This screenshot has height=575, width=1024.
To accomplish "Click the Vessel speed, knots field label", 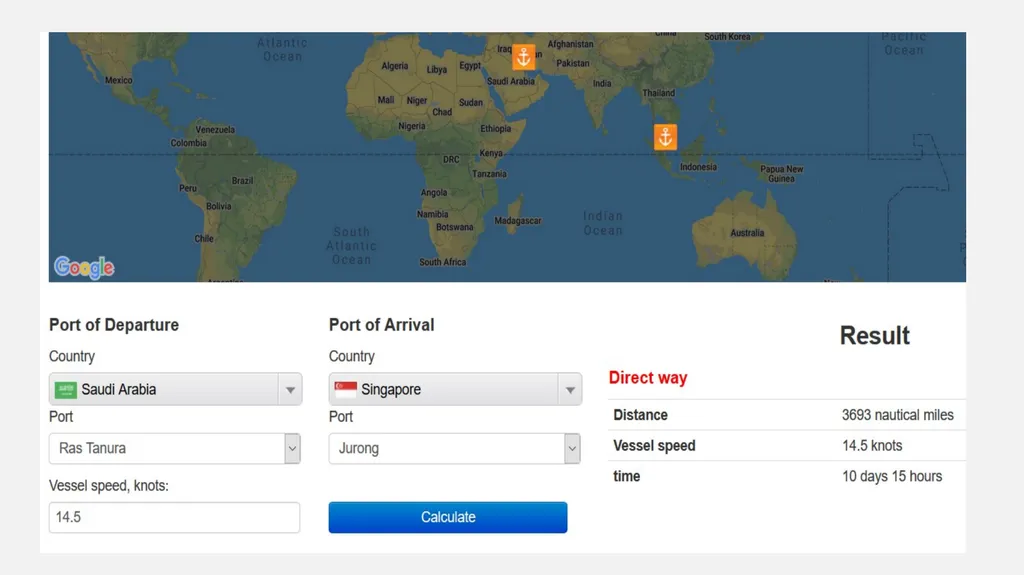I will [x=108, y=485].
